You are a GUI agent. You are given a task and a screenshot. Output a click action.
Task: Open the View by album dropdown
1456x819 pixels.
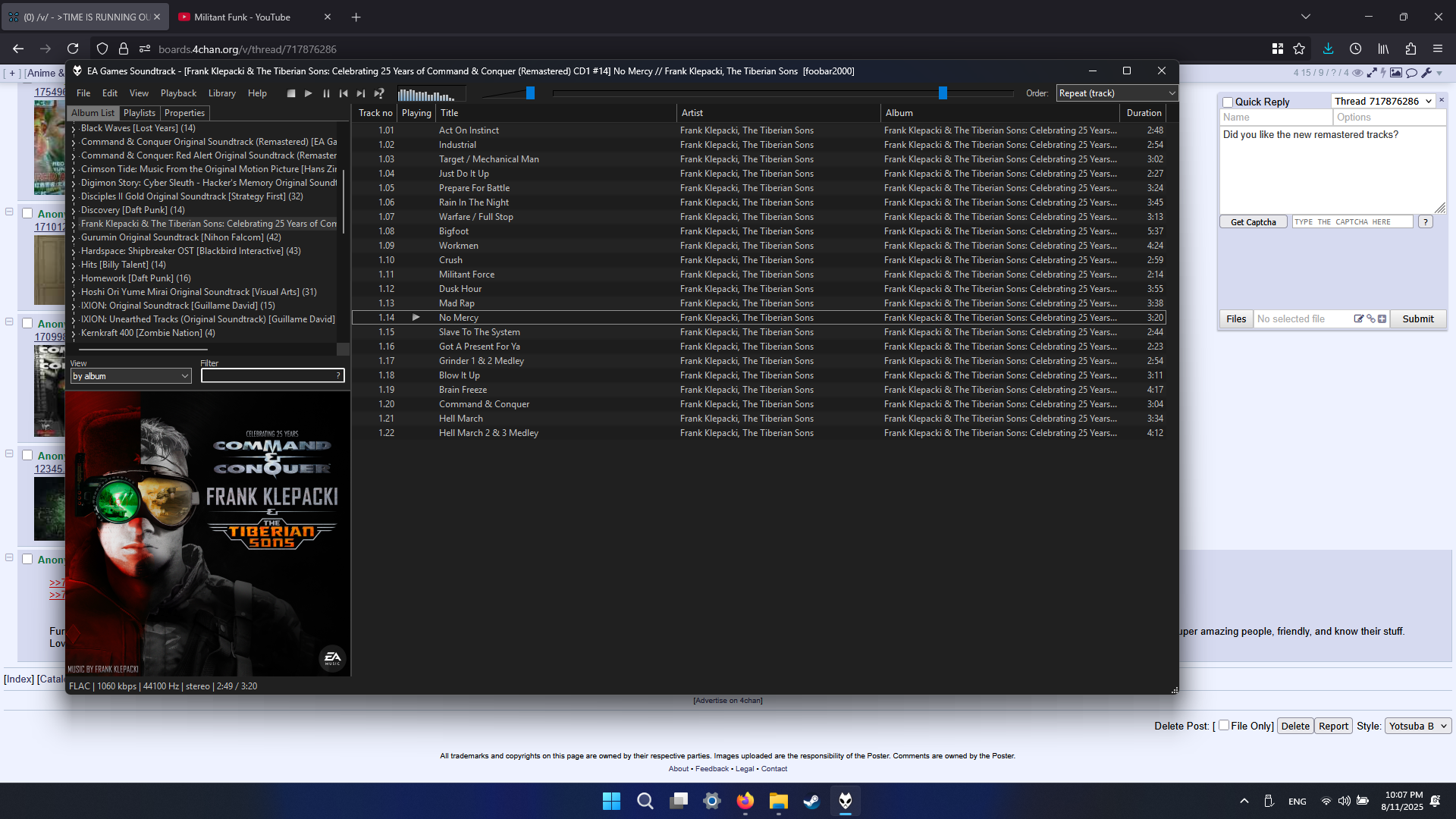click(x=130, y=376)
